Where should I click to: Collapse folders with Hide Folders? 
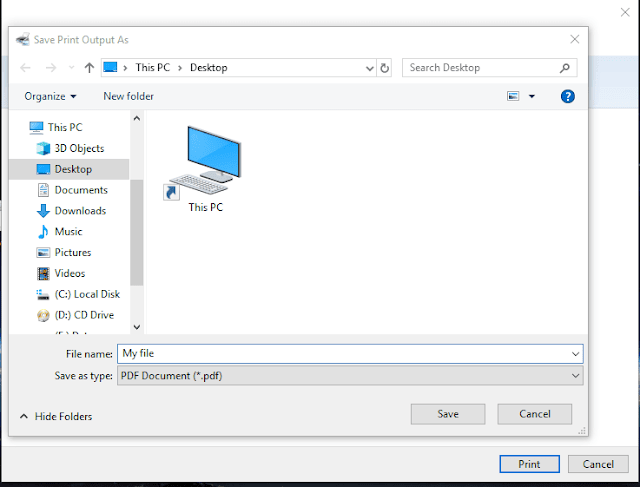coord(56,416)
